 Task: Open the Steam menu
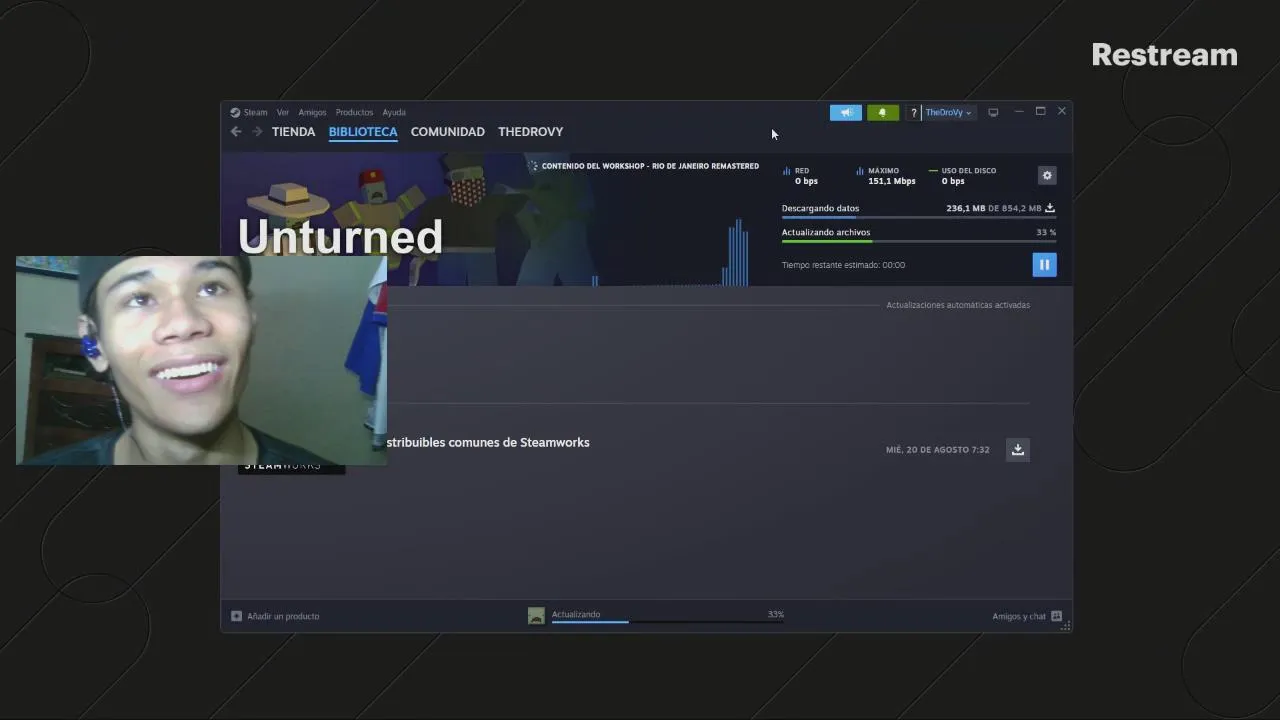click(249, 112)
